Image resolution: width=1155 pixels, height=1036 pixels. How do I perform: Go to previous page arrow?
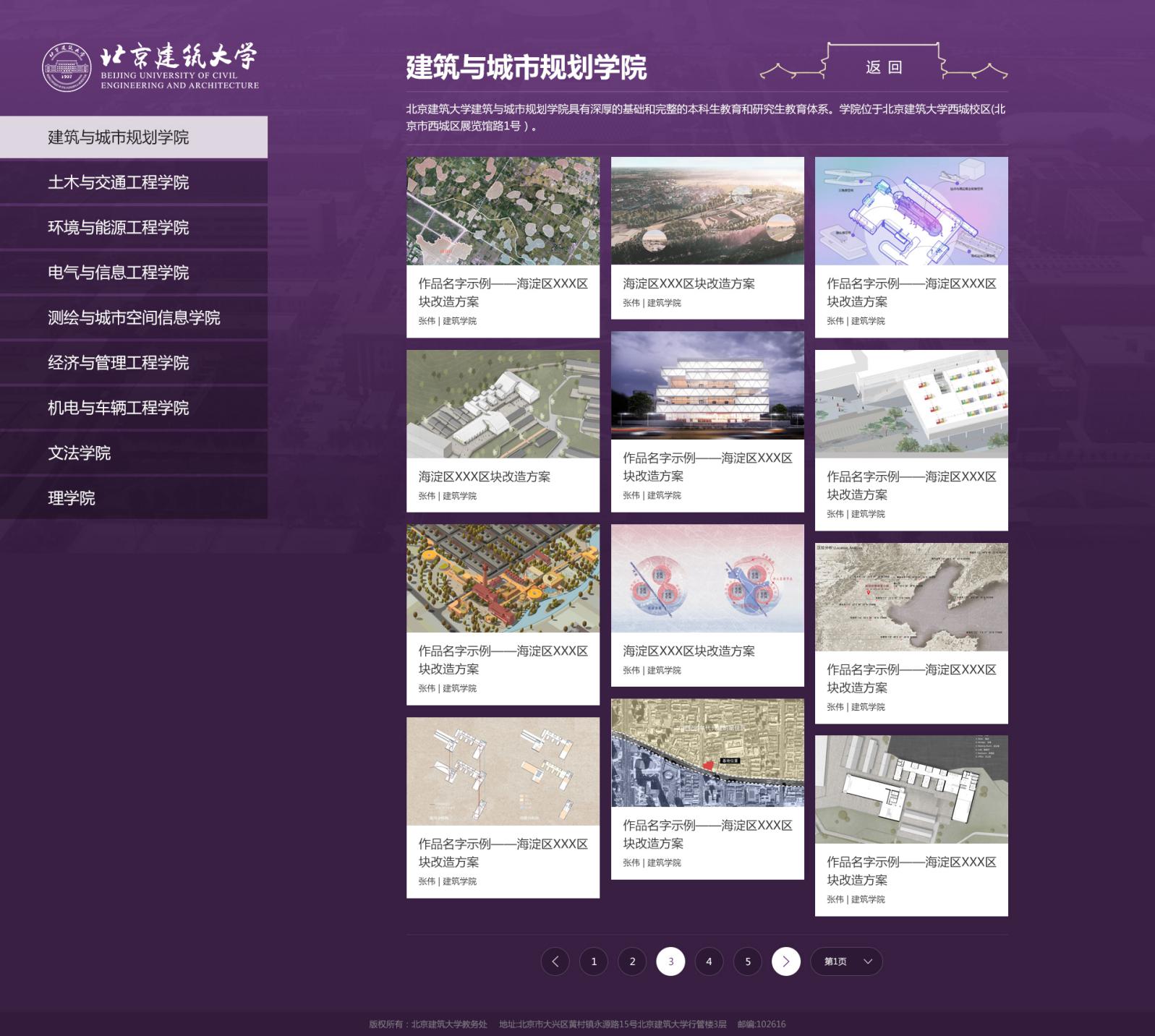tap(555, 962)
